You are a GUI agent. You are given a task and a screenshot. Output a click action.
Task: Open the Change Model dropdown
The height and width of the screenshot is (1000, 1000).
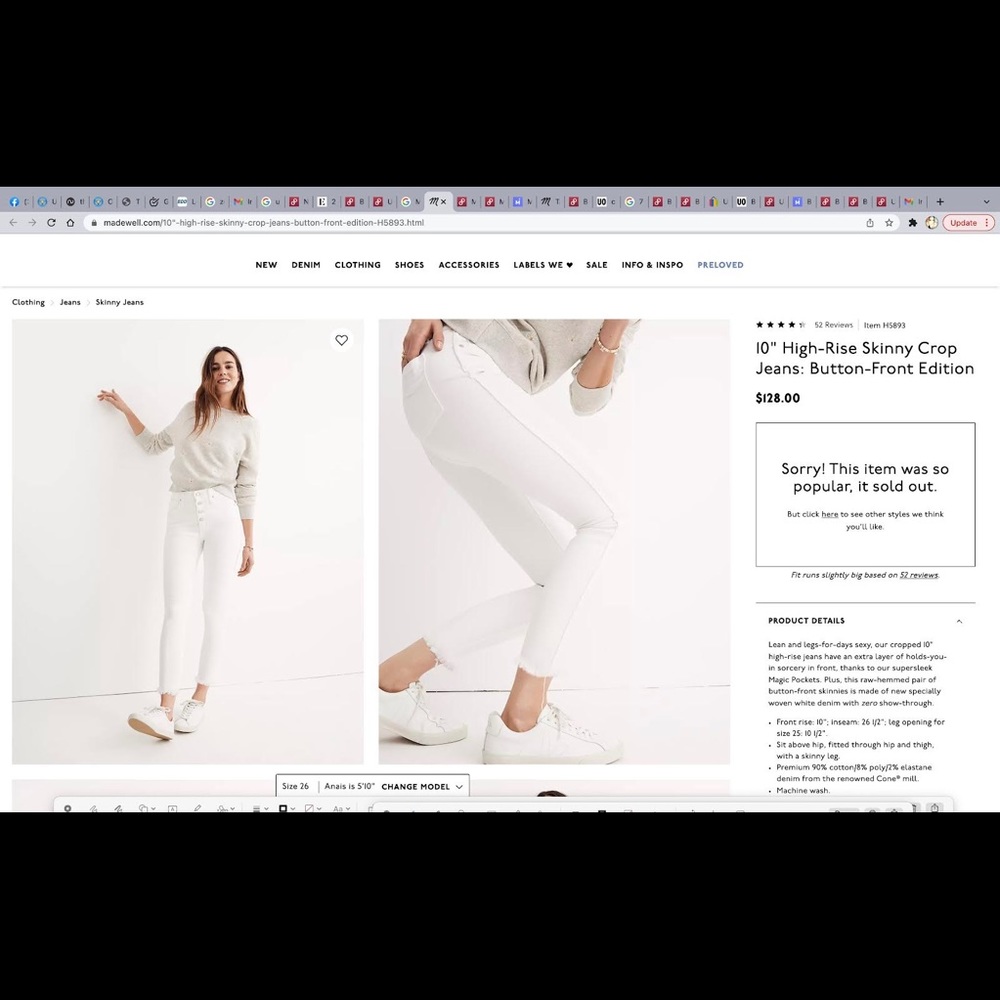pos(422,786)
